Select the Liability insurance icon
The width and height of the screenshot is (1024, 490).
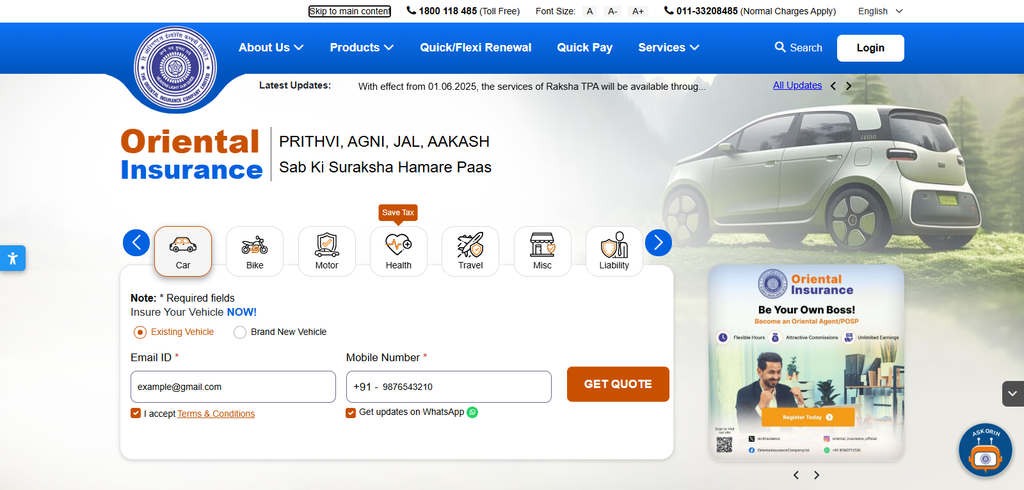point(614,251)
